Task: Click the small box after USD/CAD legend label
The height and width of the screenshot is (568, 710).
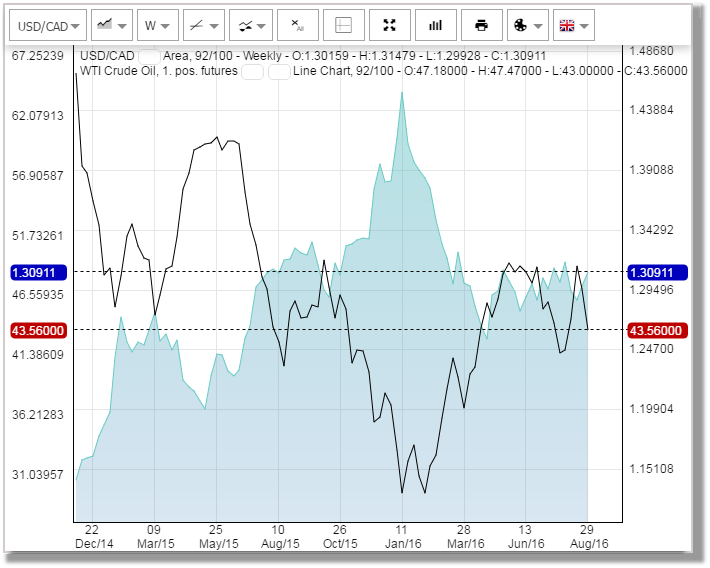Action: click(x=149, y=57)
